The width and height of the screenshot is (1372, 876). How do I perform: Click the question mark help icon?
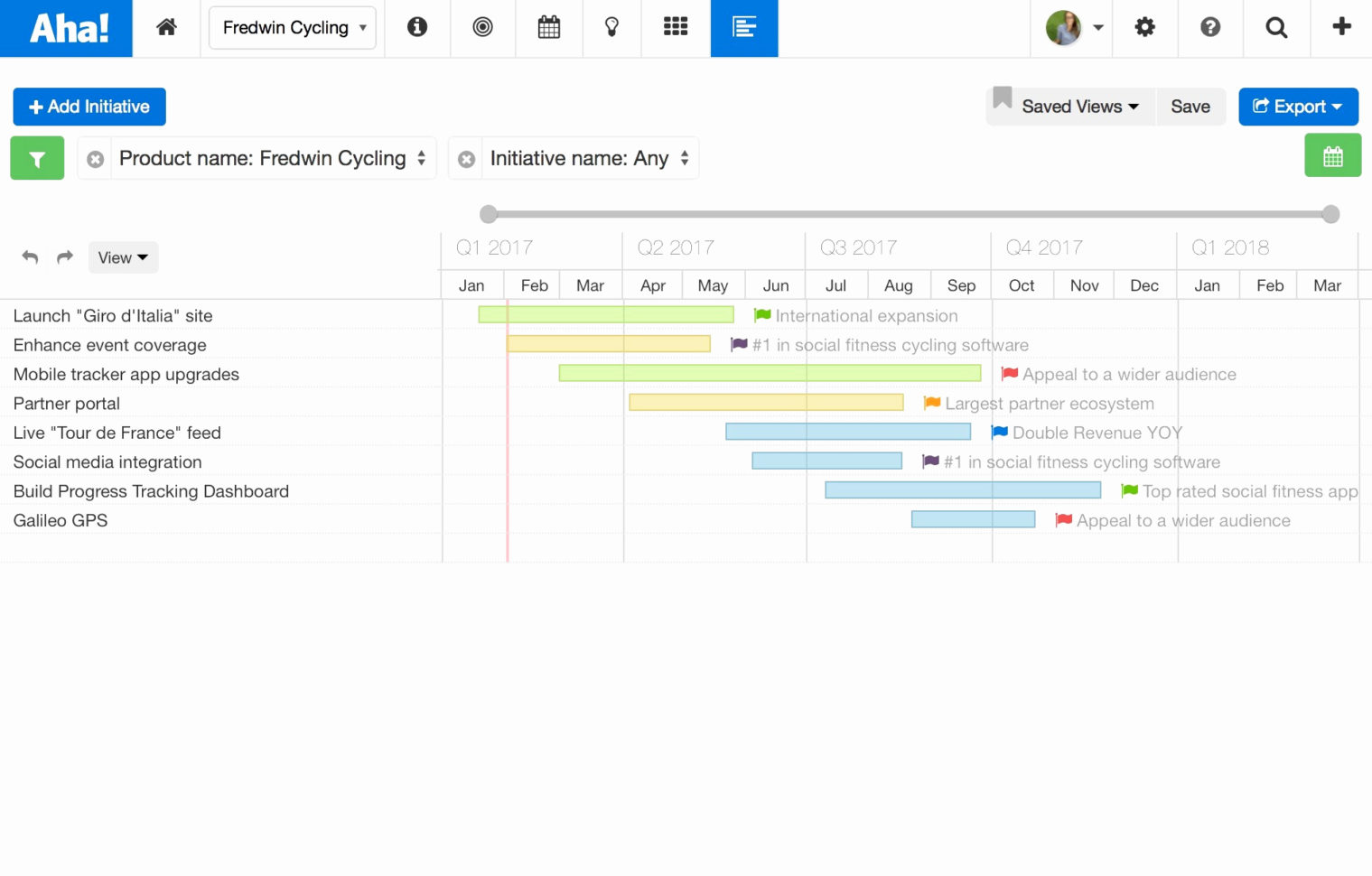(1210, 27)
